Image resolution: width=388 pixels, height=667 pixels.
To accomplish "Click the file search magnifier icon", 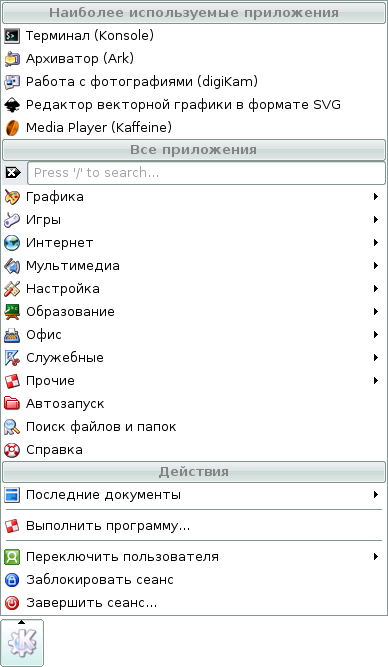I will [x=12, y=427].
